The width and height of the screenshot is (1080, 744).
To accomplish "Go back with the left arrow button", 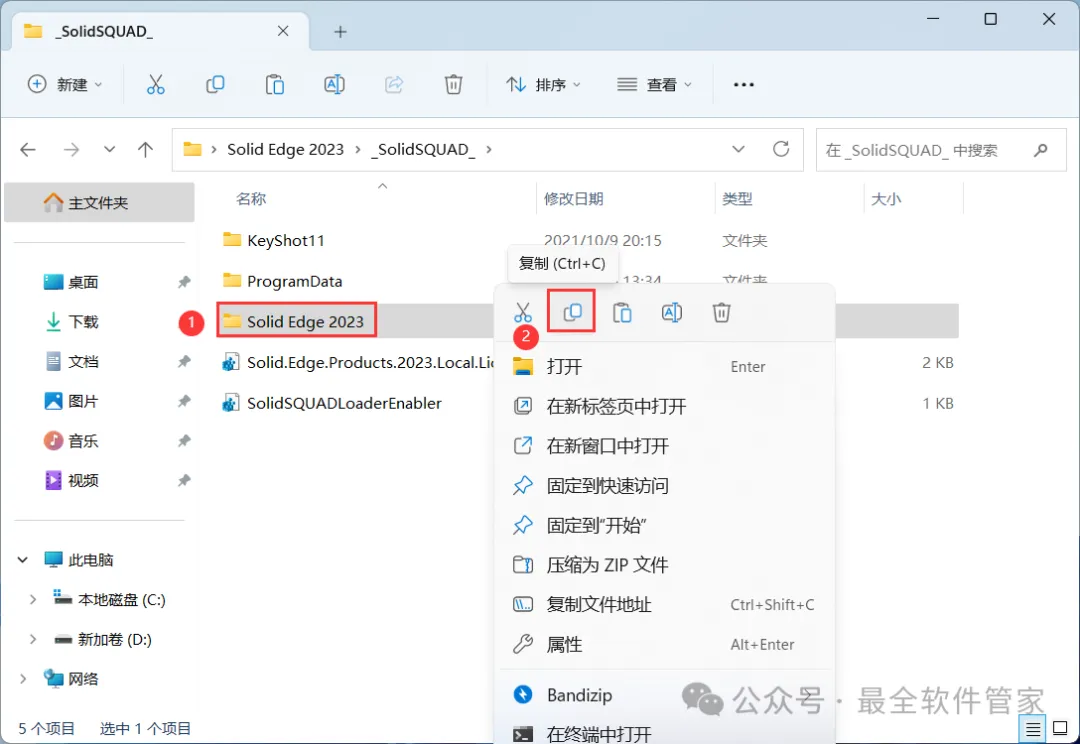I will pos(28,149).
